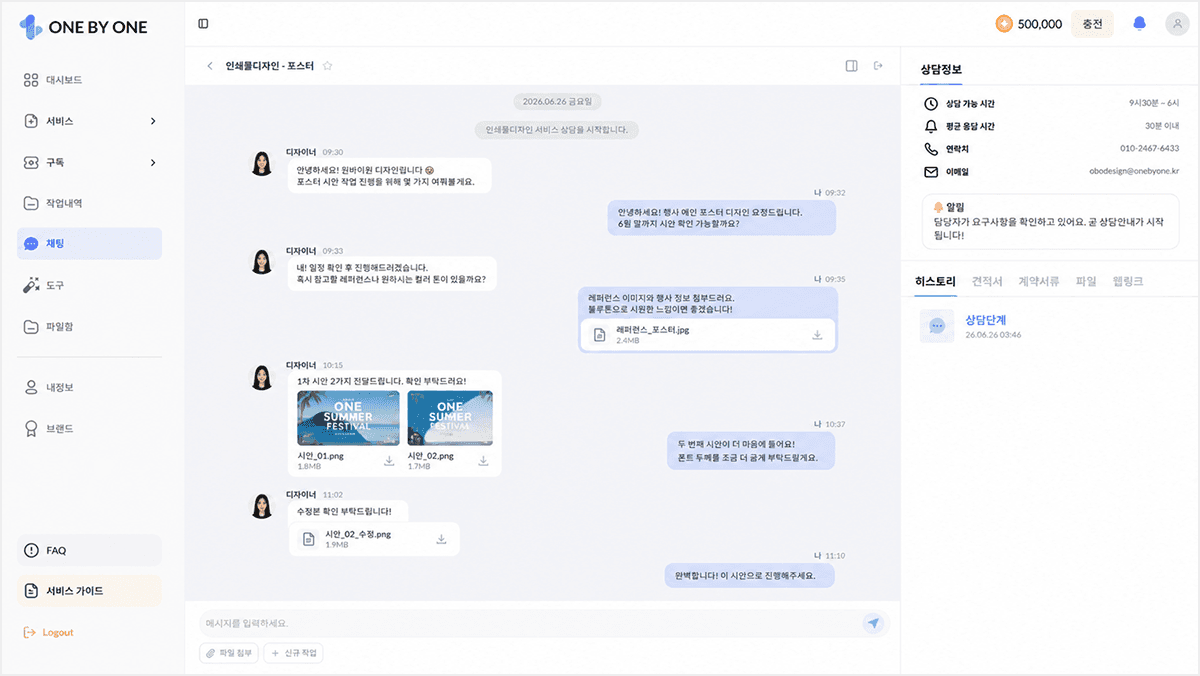
Task: Click the message input field
Action: coord(530,623)
